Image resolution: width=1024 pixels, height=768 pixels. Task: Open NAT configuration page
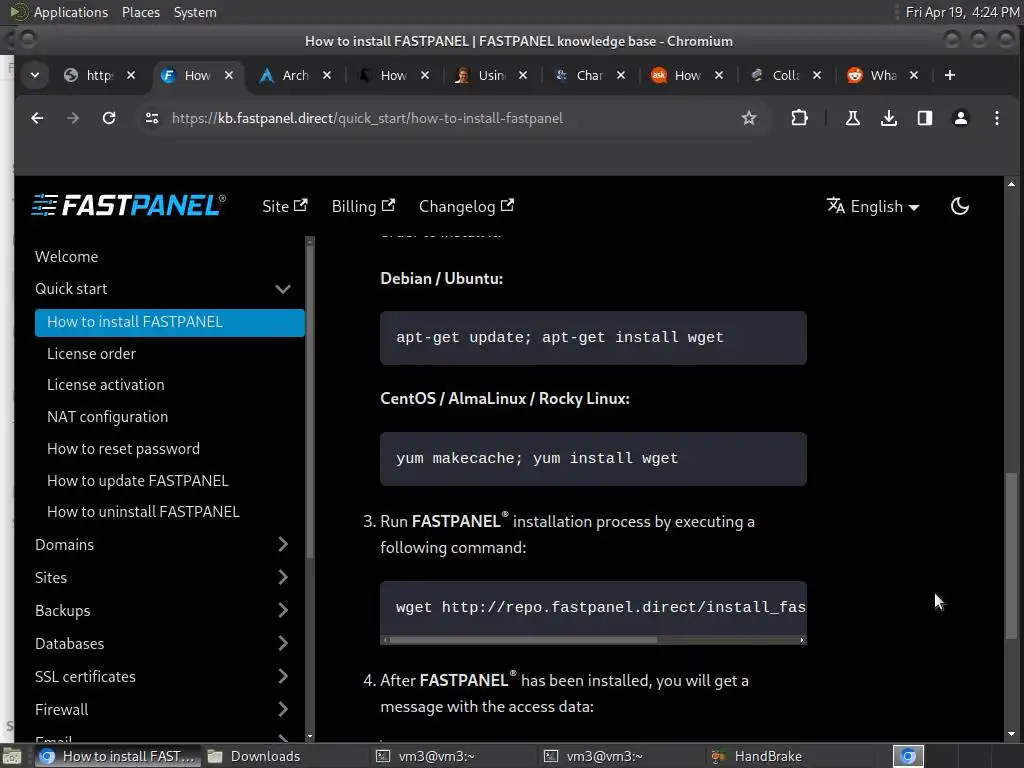coord(108,417)
